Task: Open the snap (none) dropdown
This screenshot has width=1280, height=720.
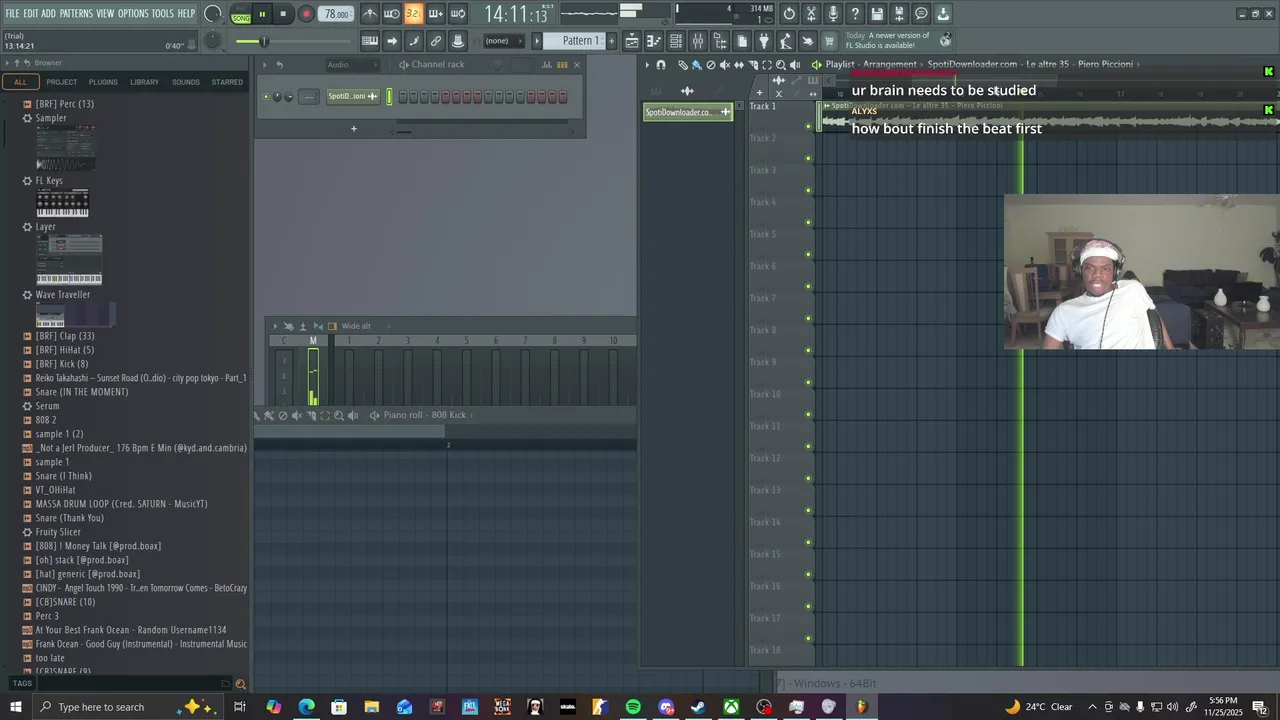Action: [x=502, y=41]
